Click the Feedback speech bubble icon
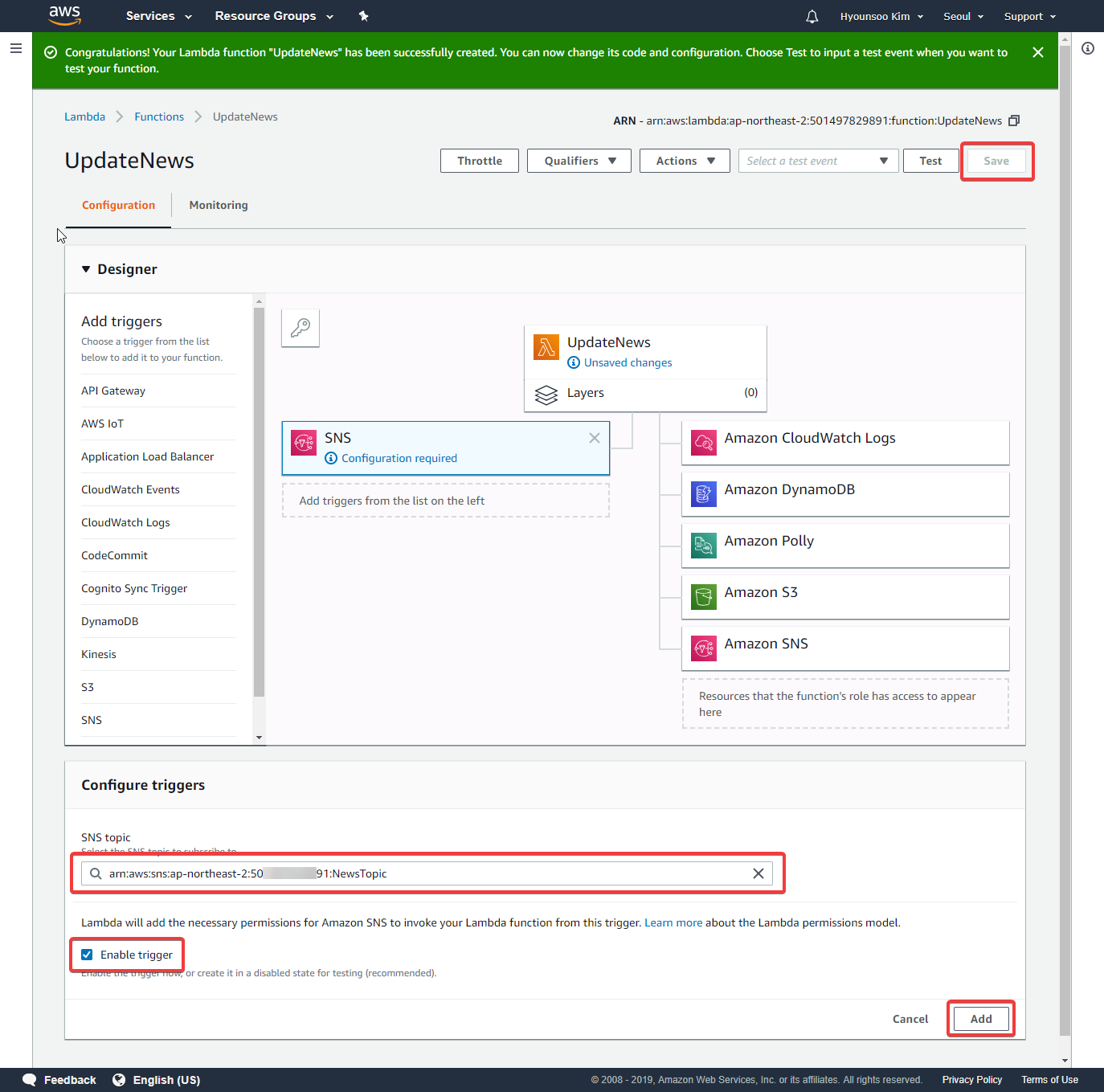The width and height of the screenshot is (1104, 1092). (x=30, y=1079)
